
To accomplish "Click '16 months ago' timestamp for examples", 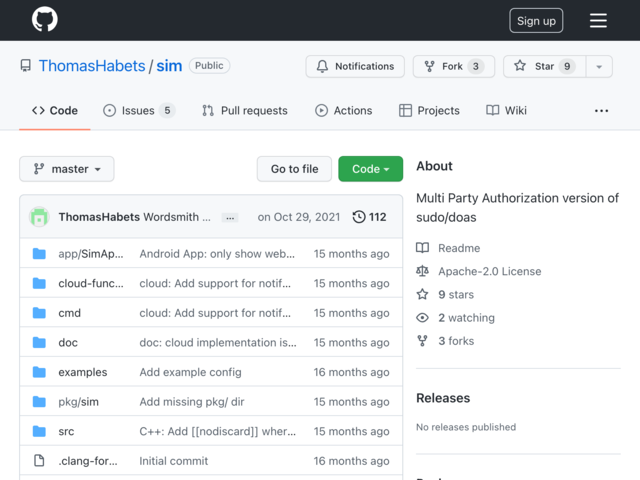I will click(x=351, y=372).
